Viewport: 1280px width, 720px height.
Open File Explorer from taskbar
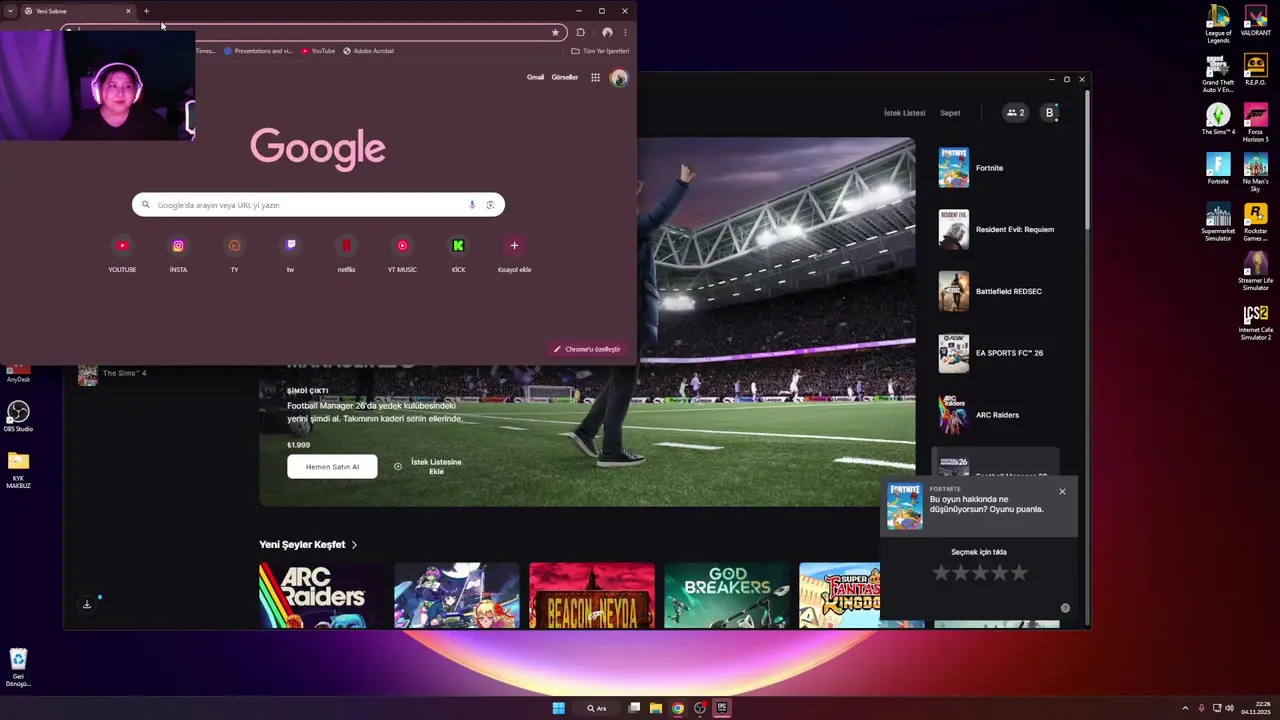point(656,708)
